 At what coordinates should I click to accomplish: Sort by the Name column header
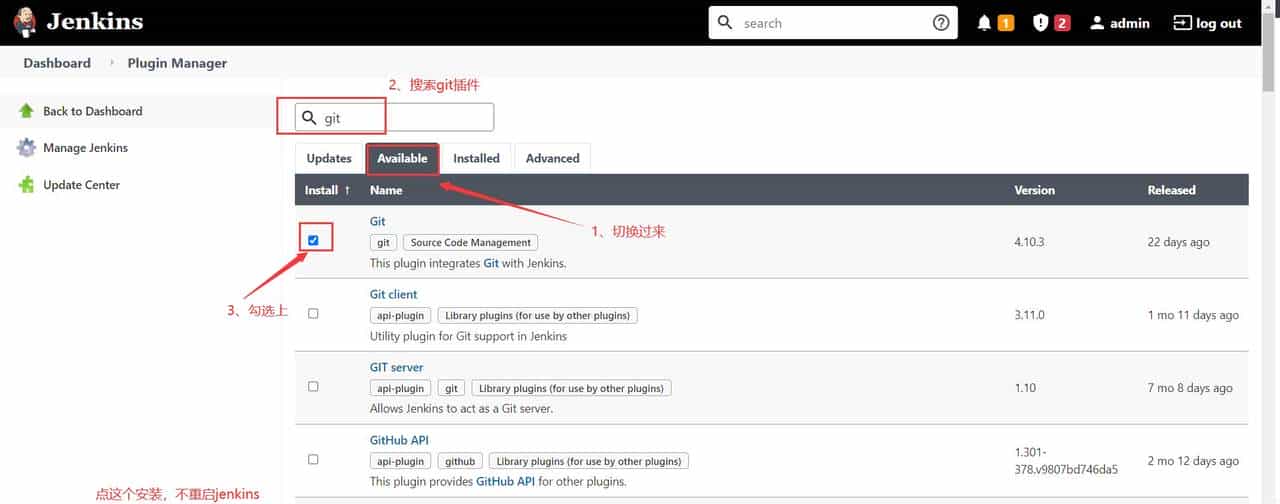tap(386, 190)
